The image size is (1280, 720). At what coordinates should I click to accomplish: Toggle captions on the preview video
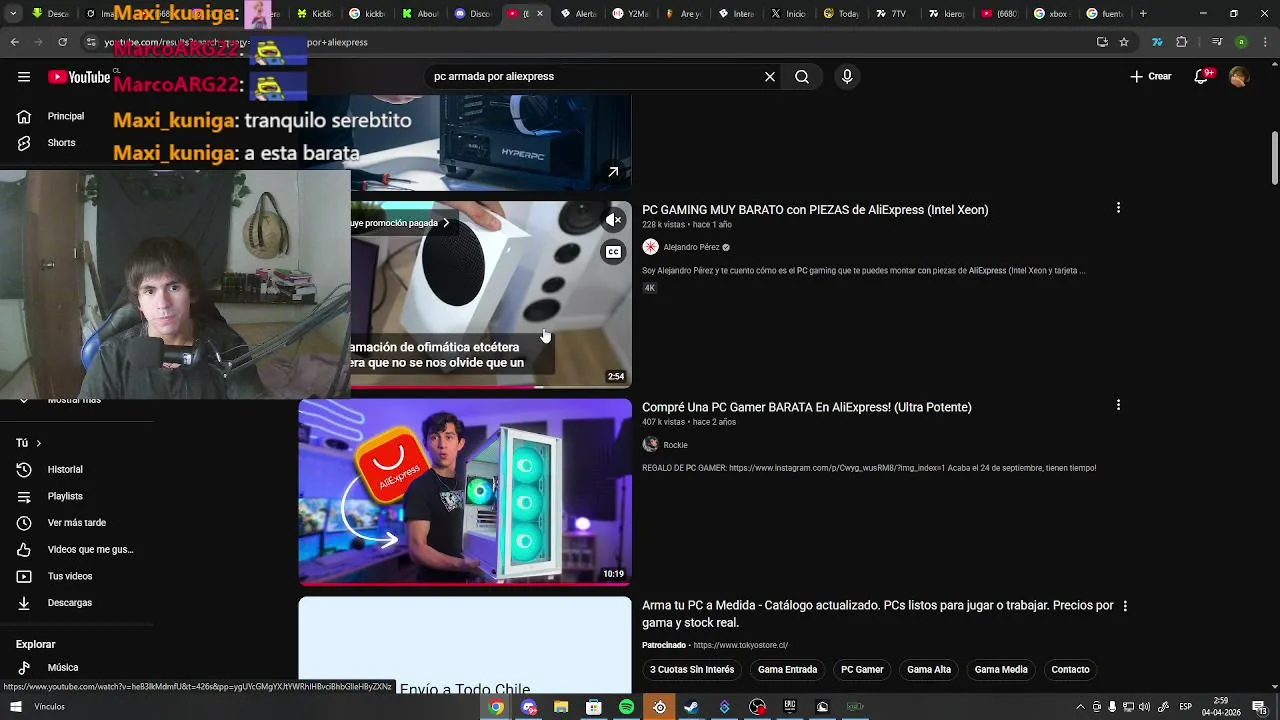[614, 252]
